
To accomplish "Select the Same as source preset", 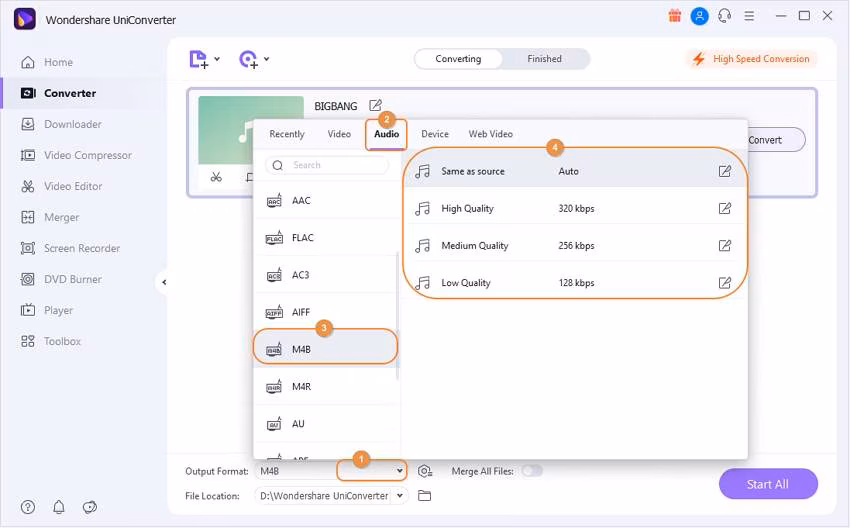I will [575, 171].
